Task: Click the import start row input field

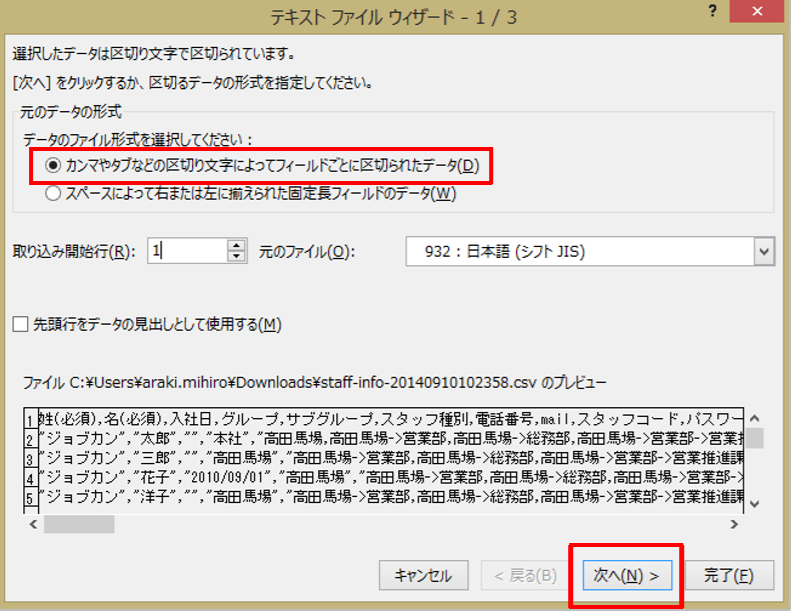Action: (186, 251)
